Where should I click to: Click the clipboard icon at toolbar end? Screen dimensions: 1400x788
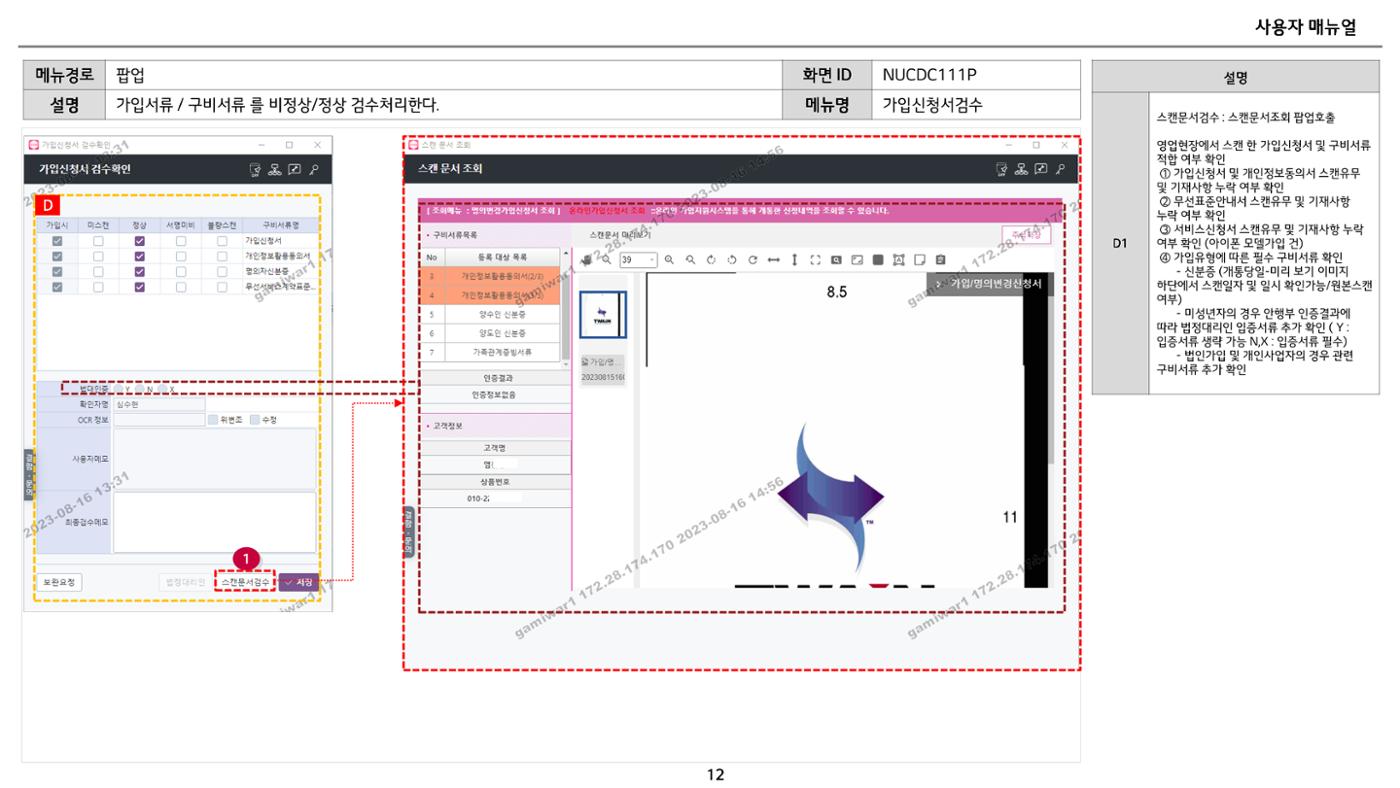[x=940, y=260]
